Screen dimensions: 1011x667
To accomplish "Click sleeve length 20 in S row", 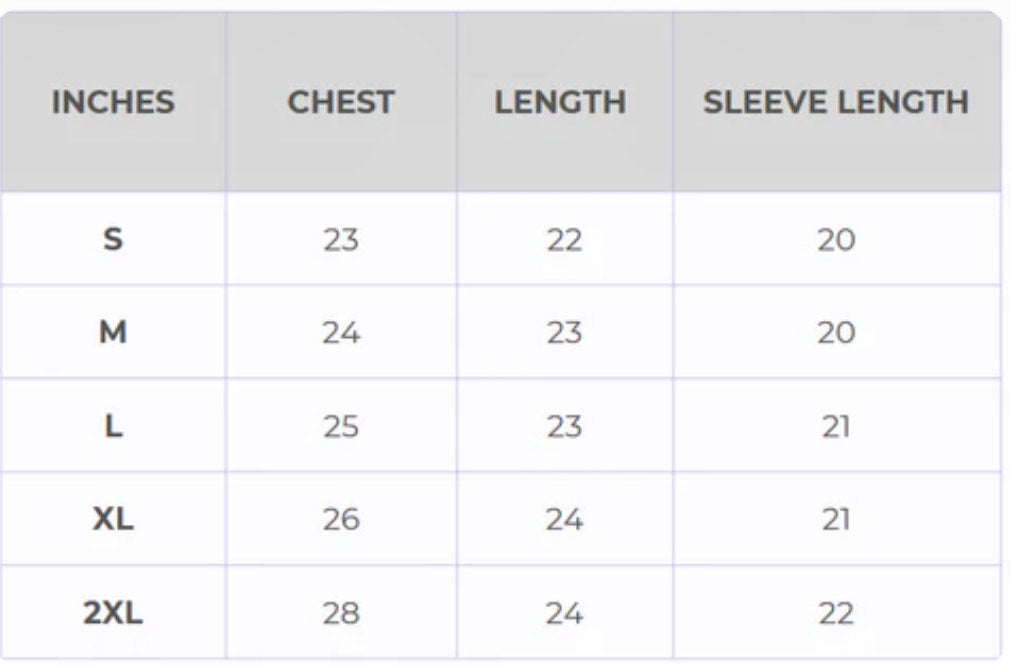I will pyautogui.click(x=836, y=240).
